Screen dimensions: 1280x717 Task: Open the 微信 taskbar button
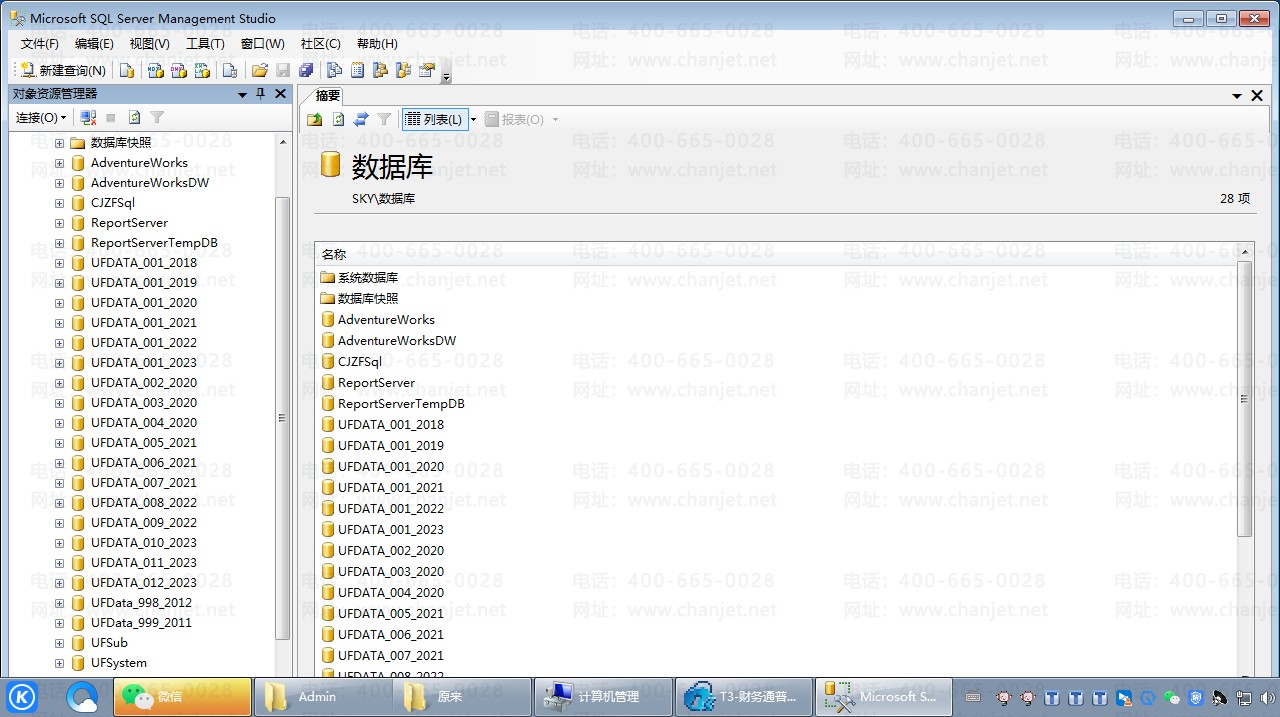182,697
